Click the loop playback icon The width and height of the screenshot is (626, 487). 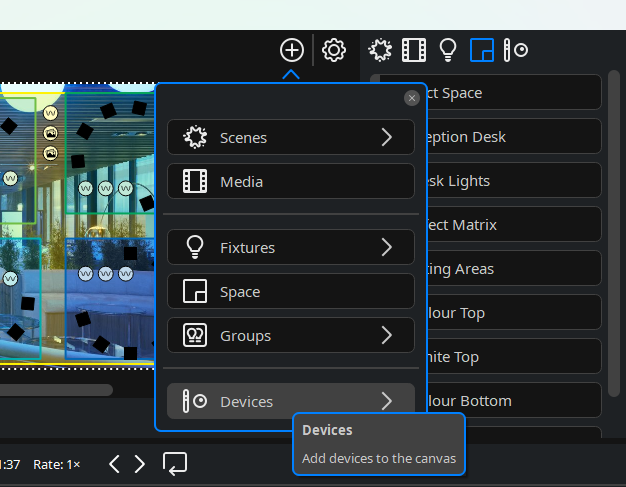[175, 464]
